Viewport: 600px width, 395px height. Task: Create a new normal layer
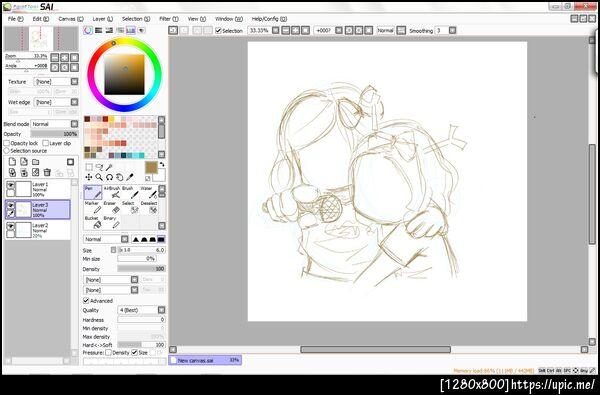[12, 162]
